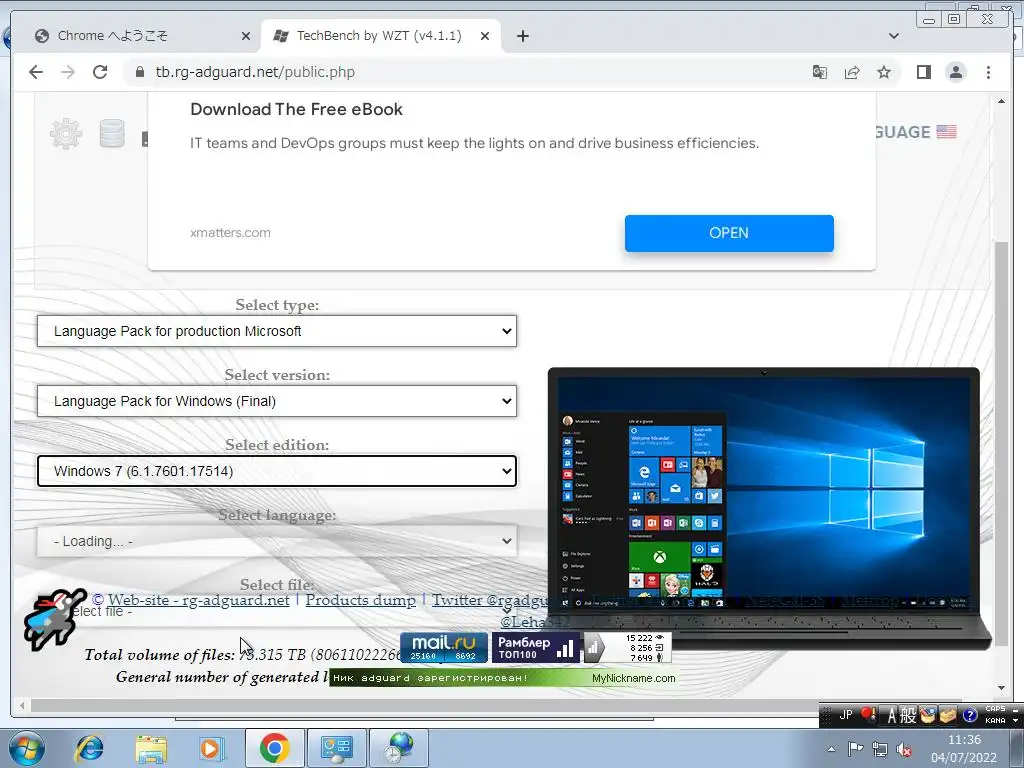The image size is (1024, 768).
Task: Open Chrome three-dot menu
Action: (988, 72)
